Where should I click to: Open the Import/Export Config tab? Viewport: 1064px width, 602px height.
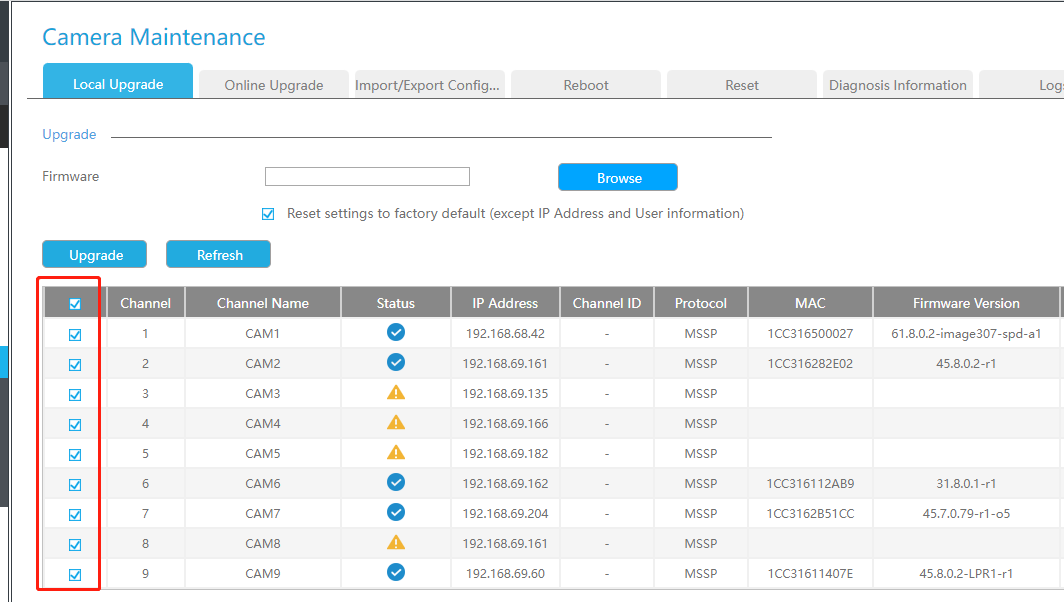click(x=430, y=85)
